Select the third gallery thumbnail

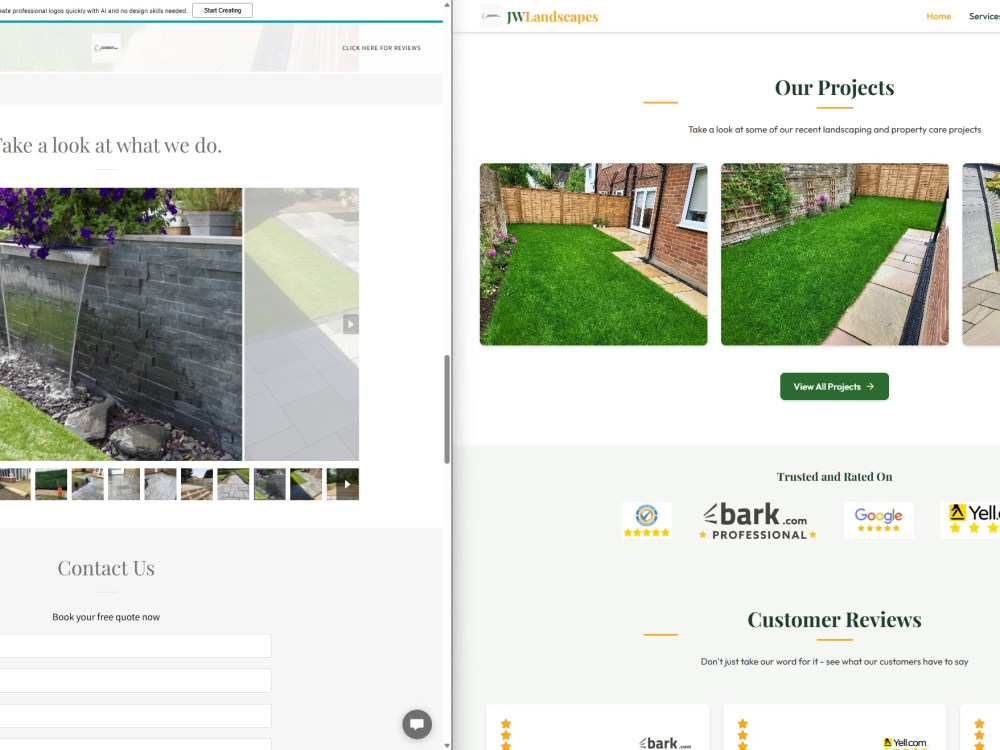click(x=87, y=484)
